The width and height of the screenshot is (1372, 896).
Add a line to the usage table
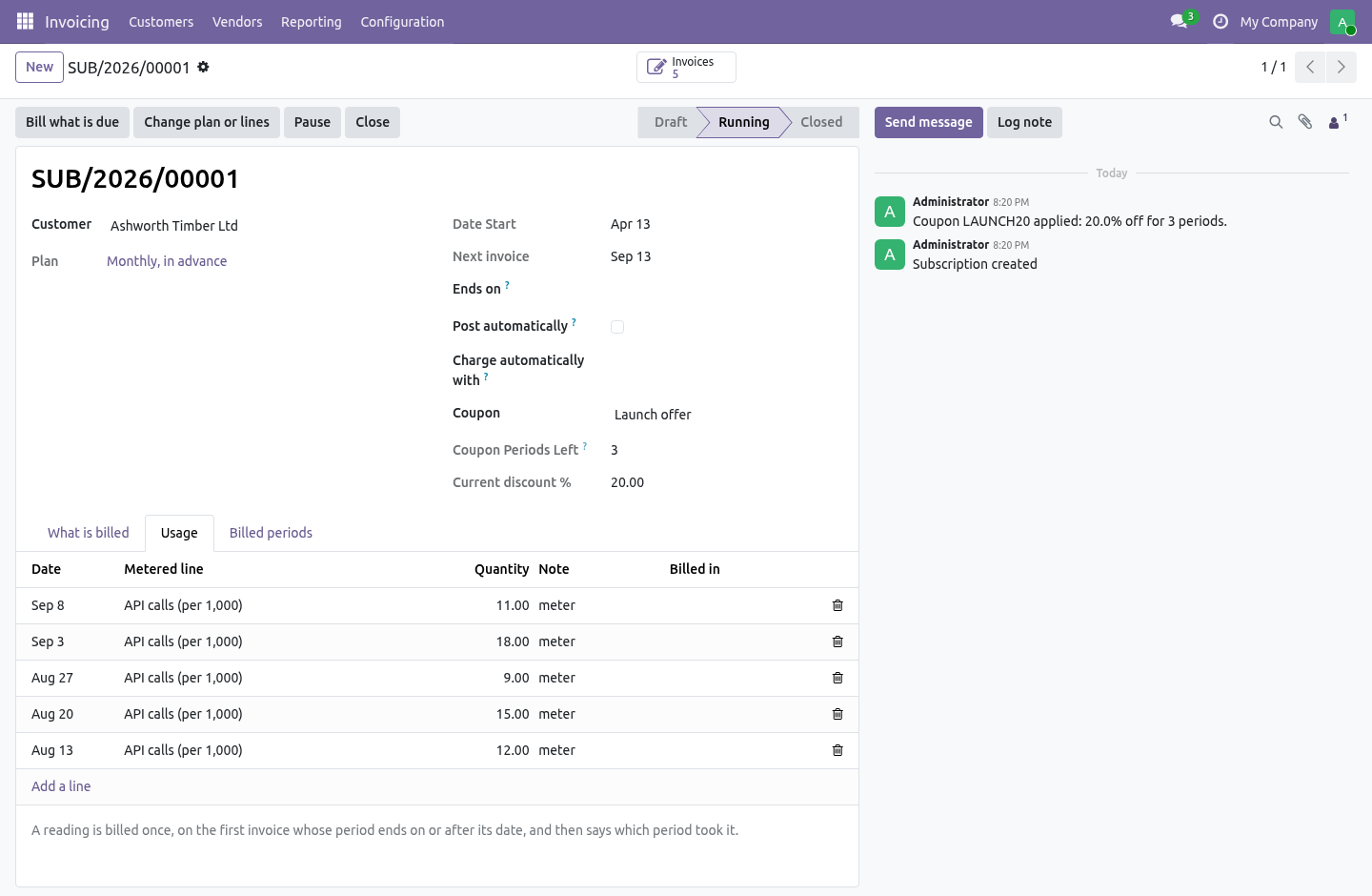coord(61,786)
